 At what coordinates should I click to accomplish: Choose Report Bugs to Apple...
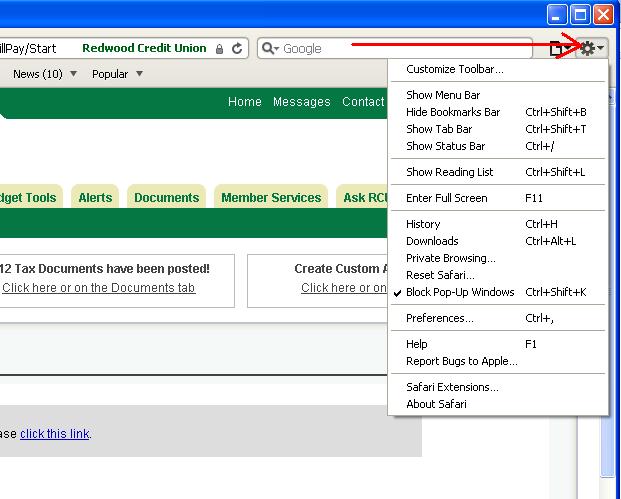pos(498,361)
